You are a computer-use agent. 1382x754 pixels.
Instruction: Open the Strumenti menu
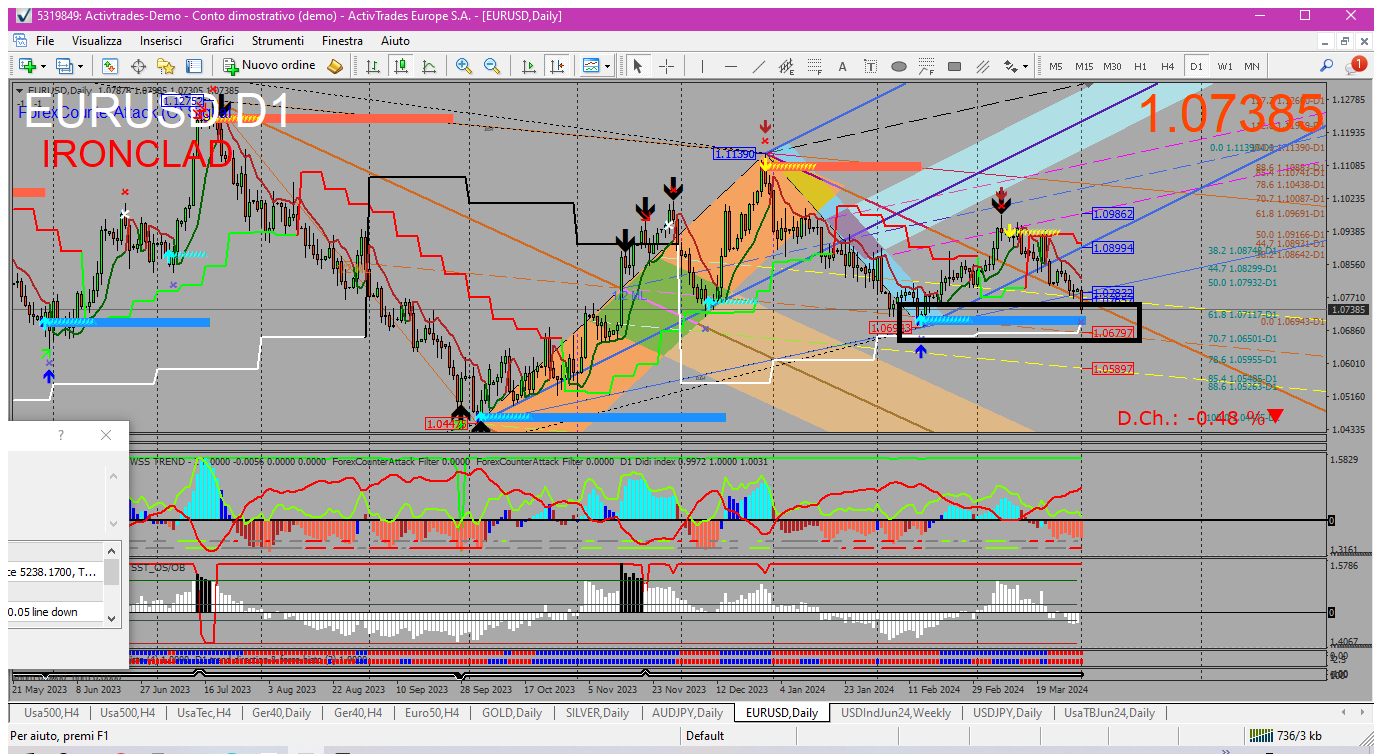[x=278, y=41]
